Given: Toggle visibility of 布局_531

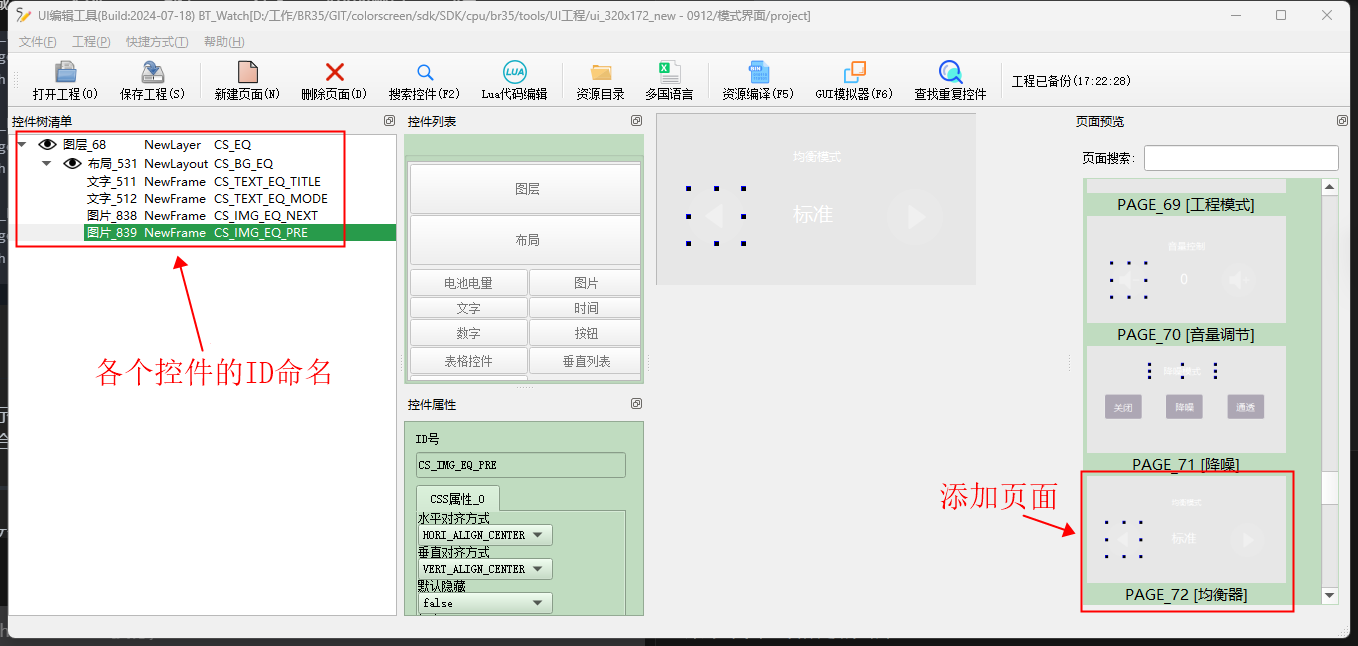Looking at the screenshot, I should pos(72,163).
